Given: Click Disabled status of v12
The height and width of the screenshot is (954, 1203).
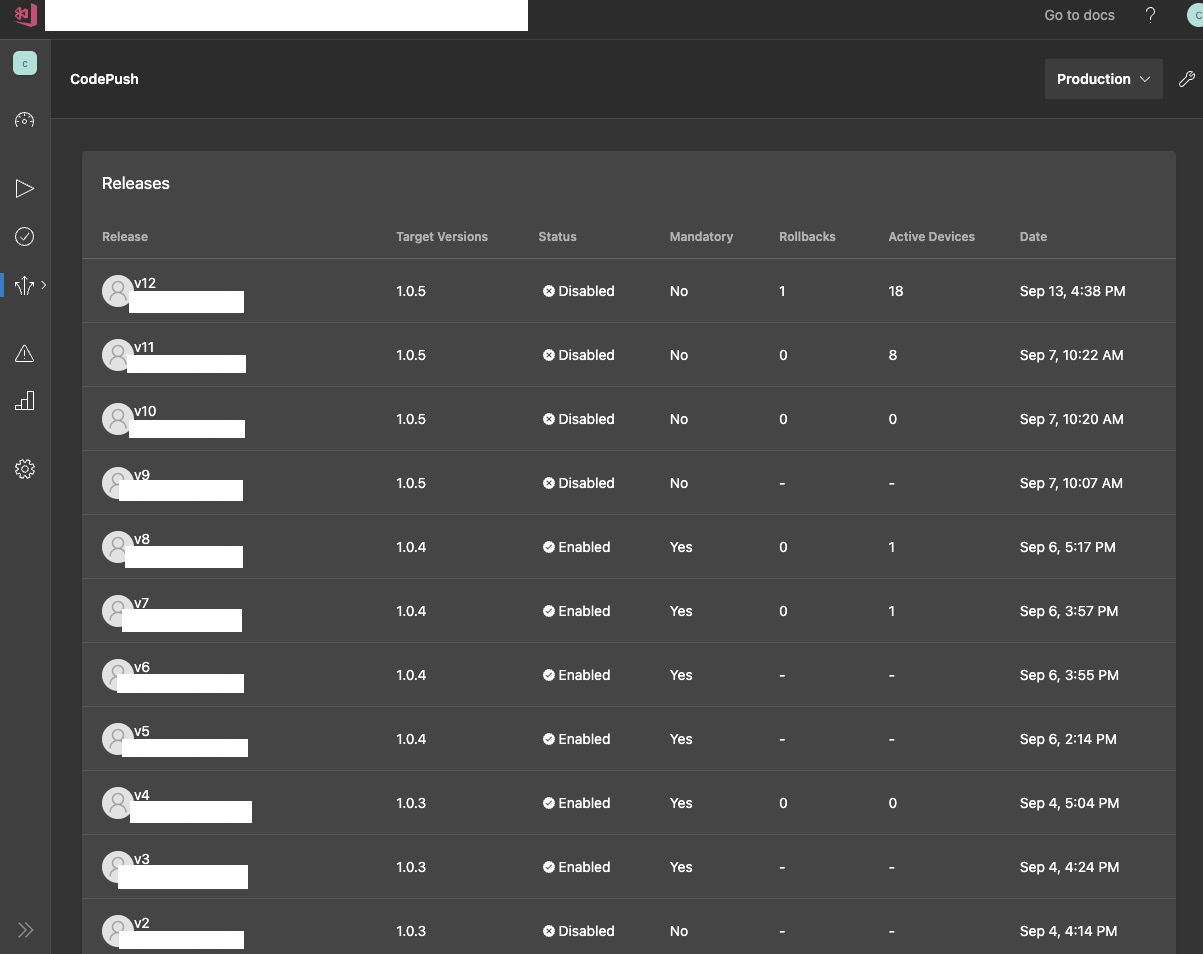Looking at the screenshot, I should (x=578, y=291).
